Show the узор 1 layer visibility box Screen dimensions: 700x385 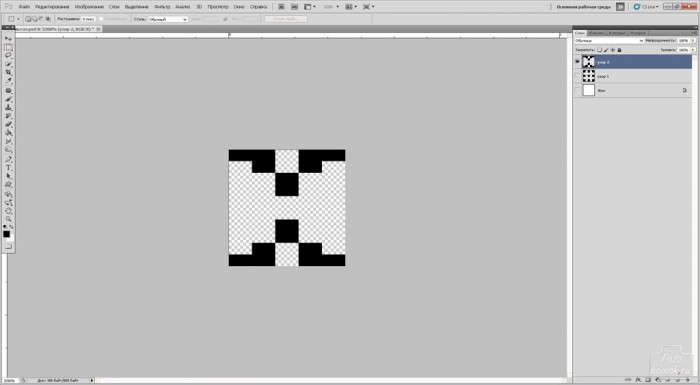click(577, 76)
